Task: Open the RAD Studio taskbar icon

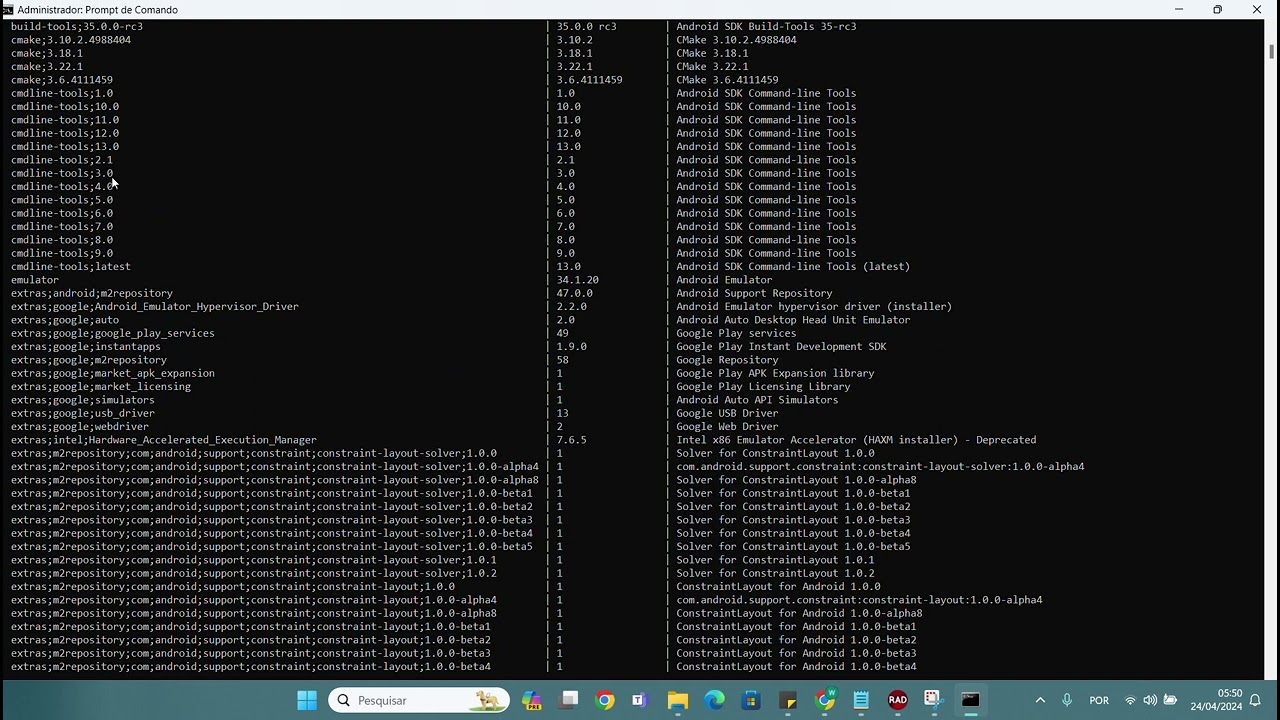Action: 898,700
